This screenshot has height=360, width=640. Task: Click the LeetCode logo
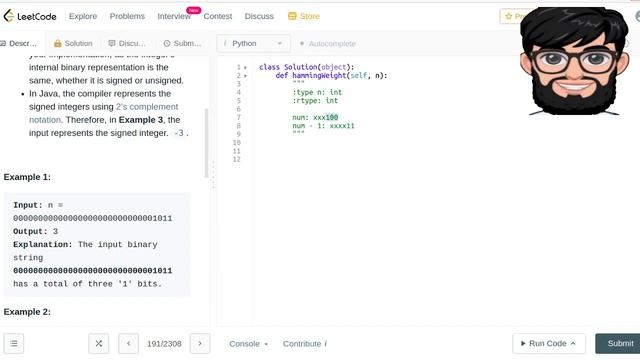[x=30, y=16]
